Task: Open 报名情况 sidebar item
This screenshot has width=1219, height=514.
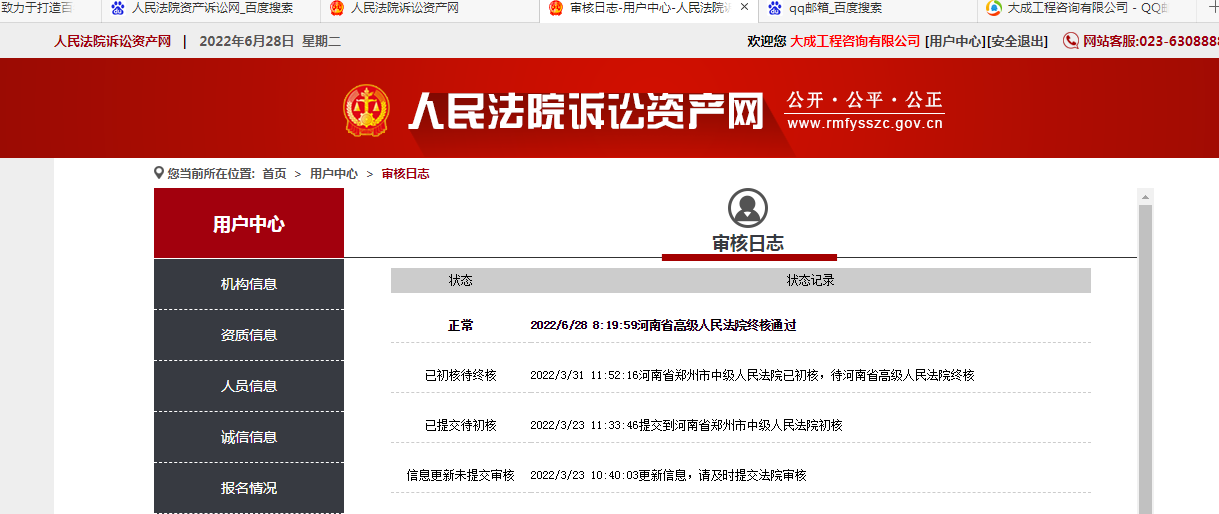Action: 249,488
